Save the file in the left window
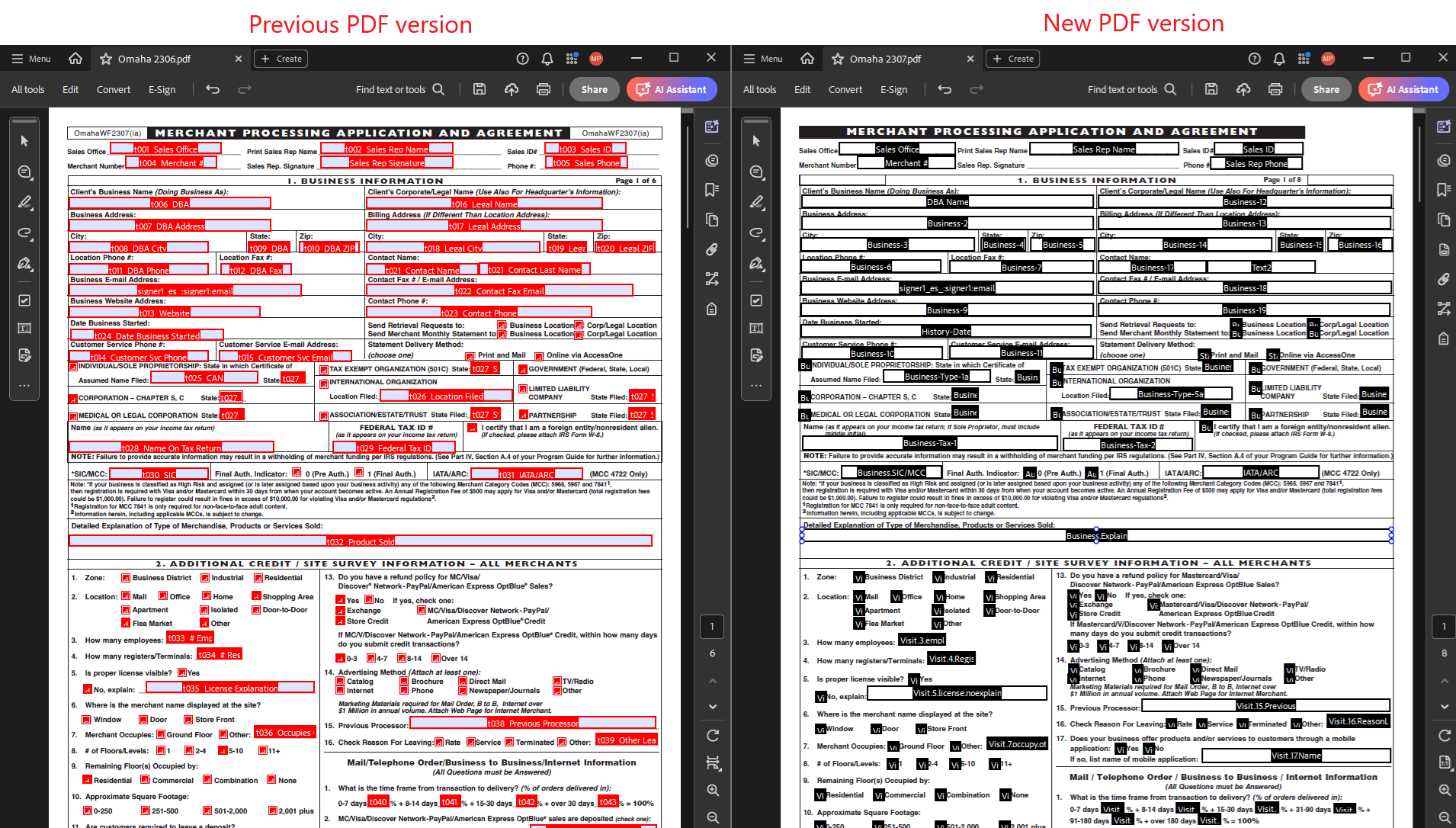 coord(479,89)
